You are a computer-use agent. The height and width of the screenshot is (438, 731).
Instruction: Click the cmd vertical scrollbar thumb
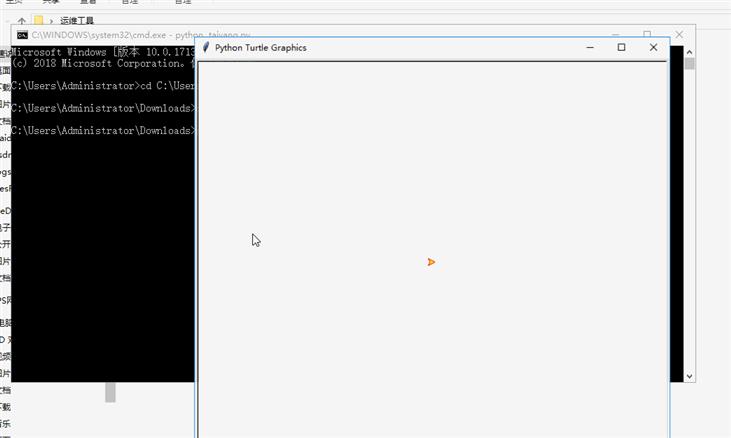click(x=689, y=64)
